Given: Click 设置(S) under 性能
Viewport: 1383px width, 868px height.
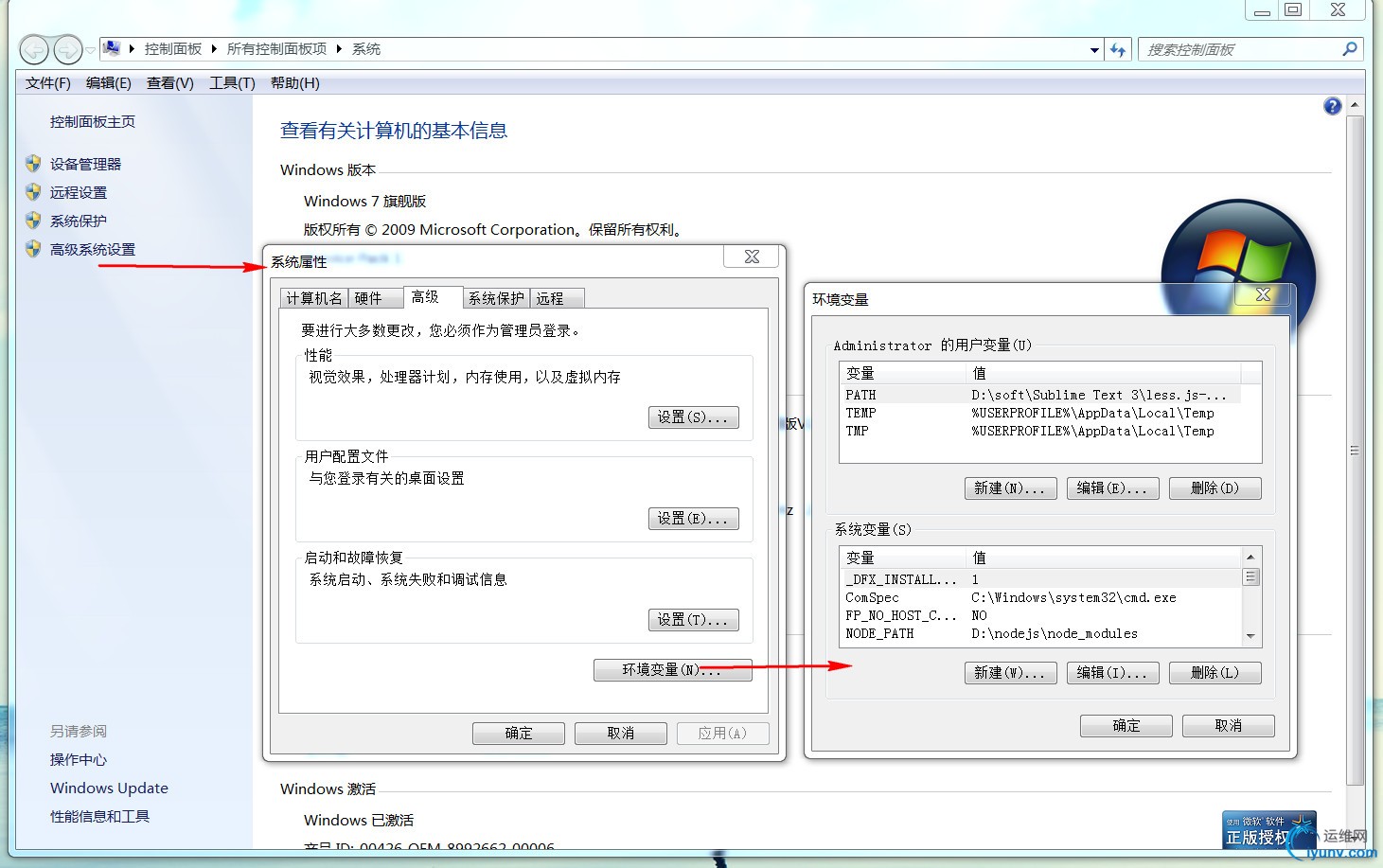Looking at the screenshot, I should pyautogui.click(x=694, y=417).
